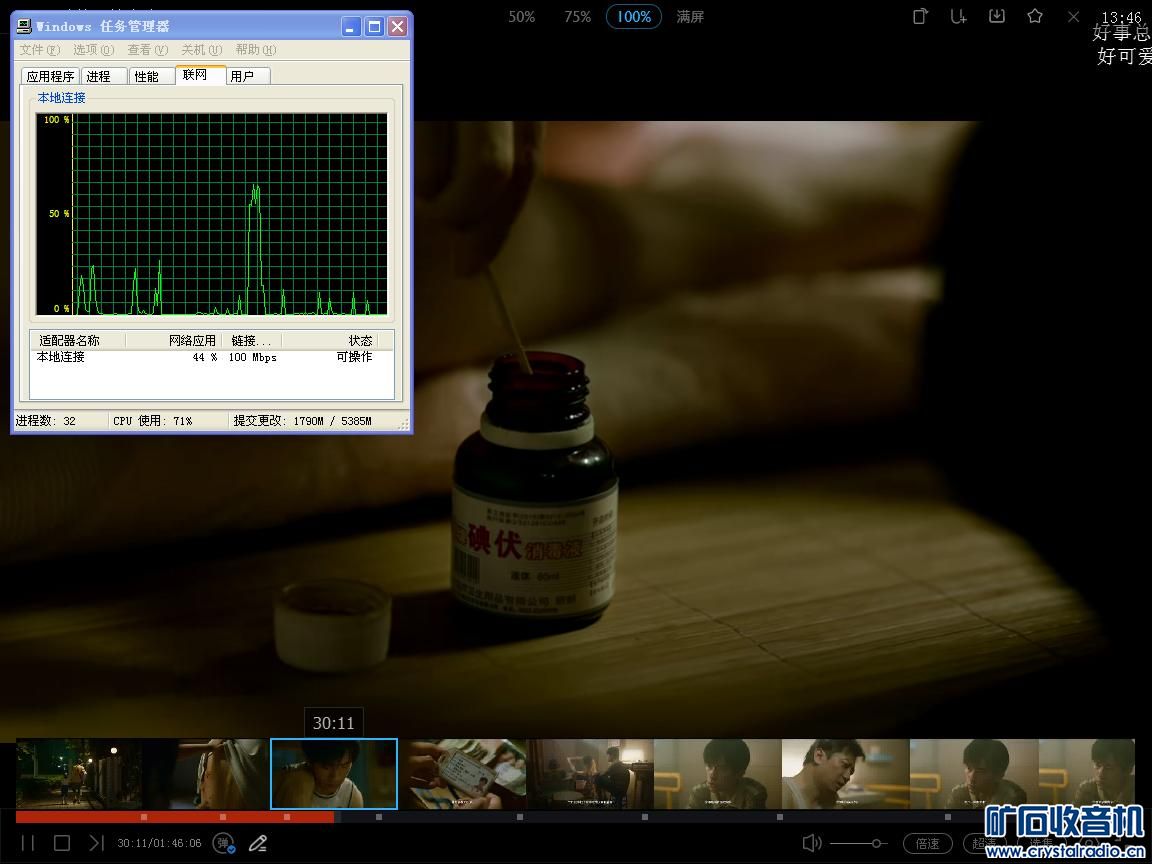Click the 提交更改 memory status entry

click(x=303, y=421)
